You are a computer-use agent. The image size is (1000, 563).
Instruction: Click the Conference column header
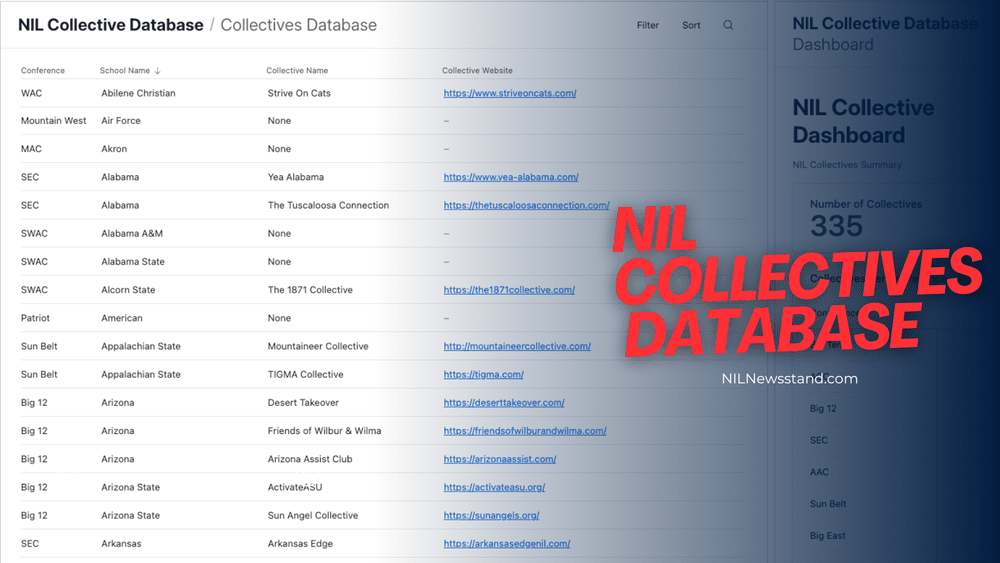[x=43, y=71]
